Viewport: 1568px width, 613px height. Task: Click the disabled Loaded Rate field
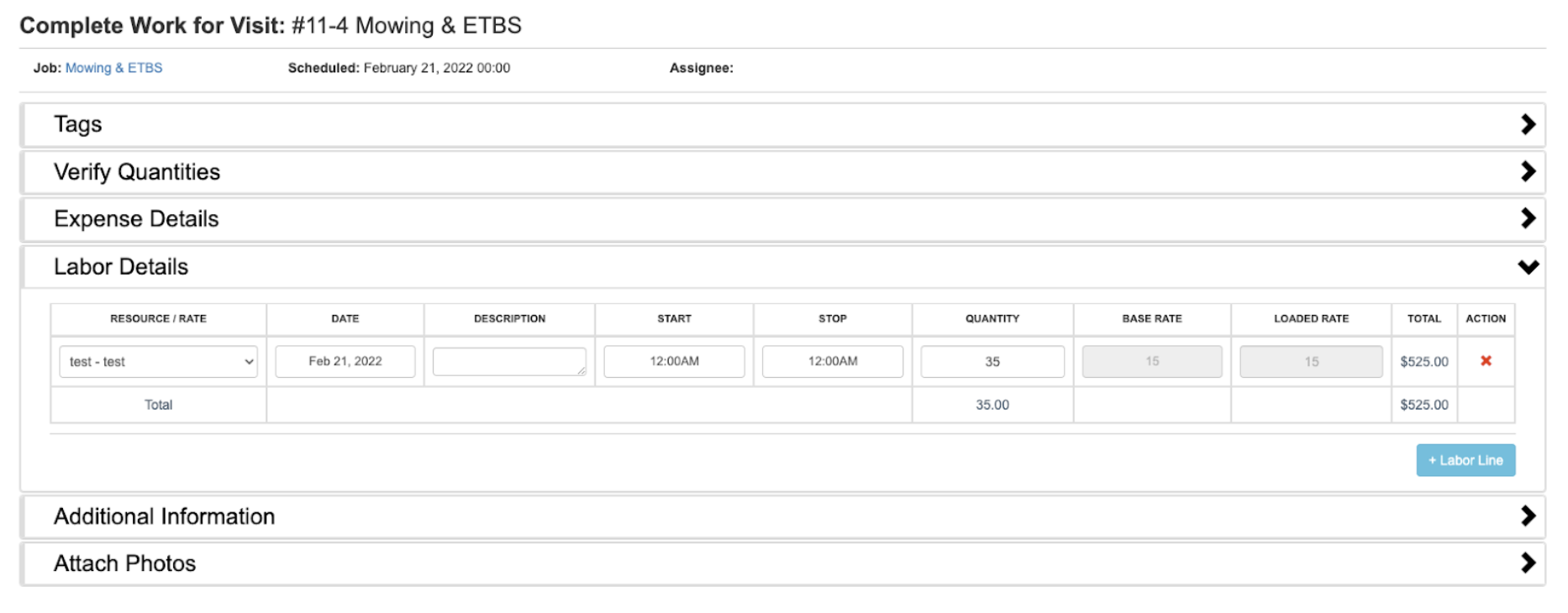(1310, 362)
